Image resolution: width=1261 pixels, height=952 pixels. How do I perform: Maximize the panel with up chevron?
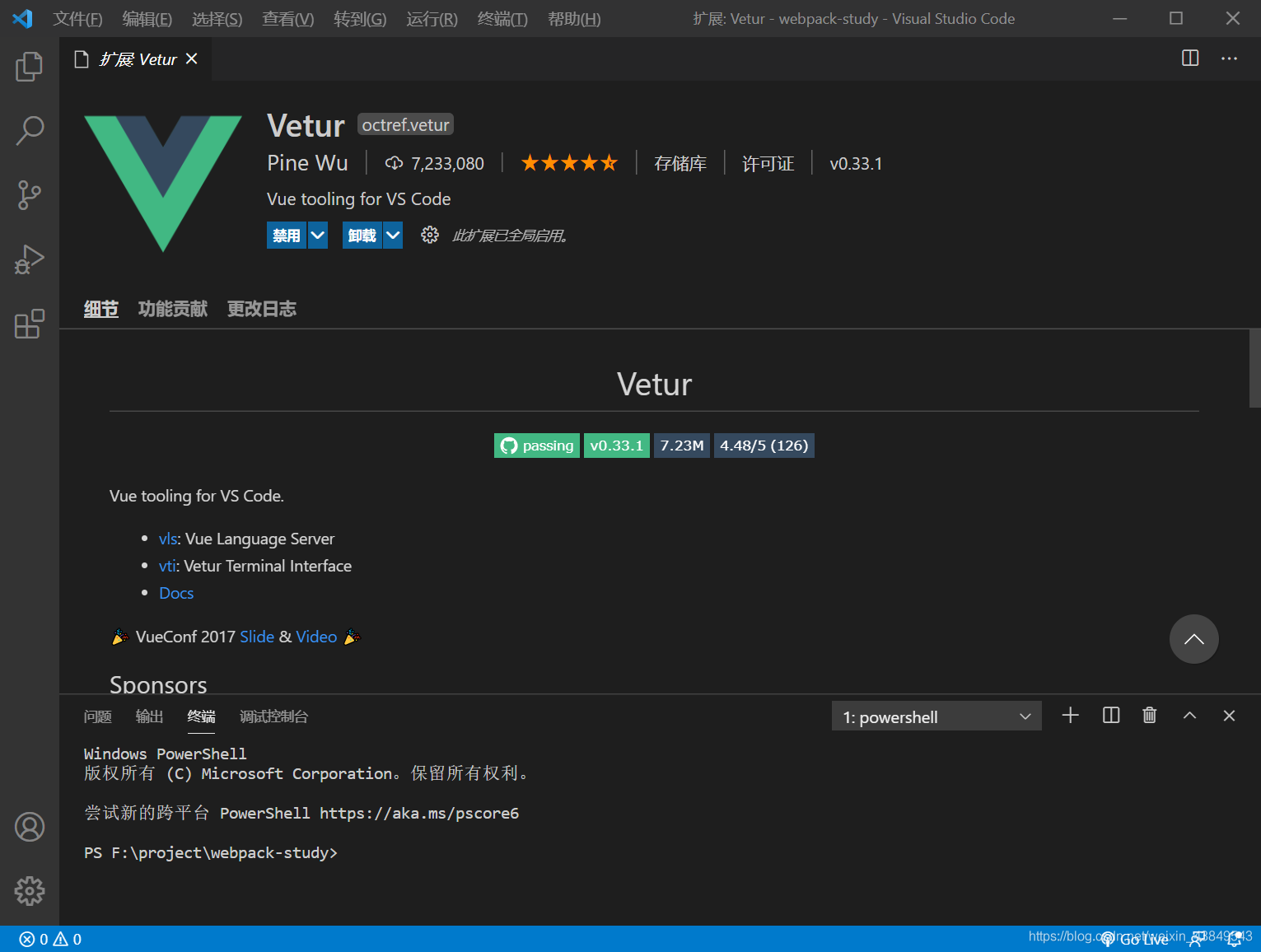1189,716
